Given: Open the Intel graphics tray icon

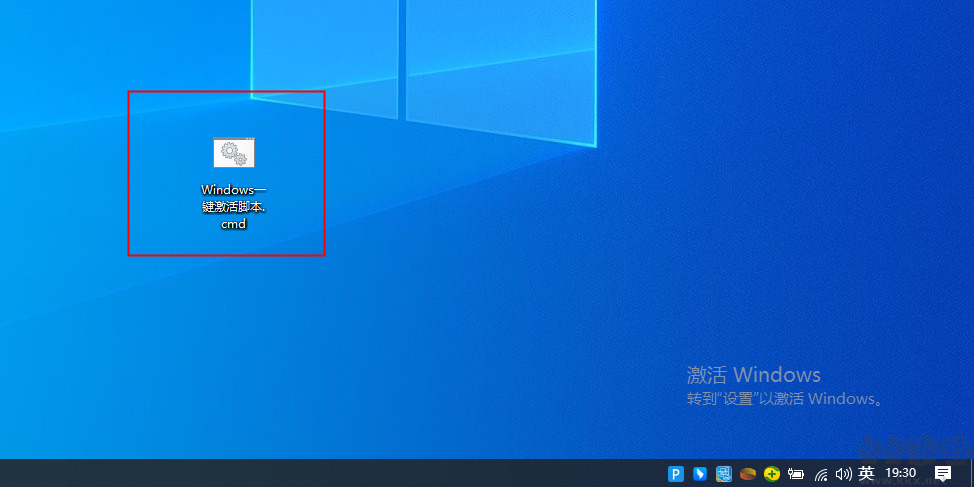Looking at the screenshot, I should (x=724, y=474).
